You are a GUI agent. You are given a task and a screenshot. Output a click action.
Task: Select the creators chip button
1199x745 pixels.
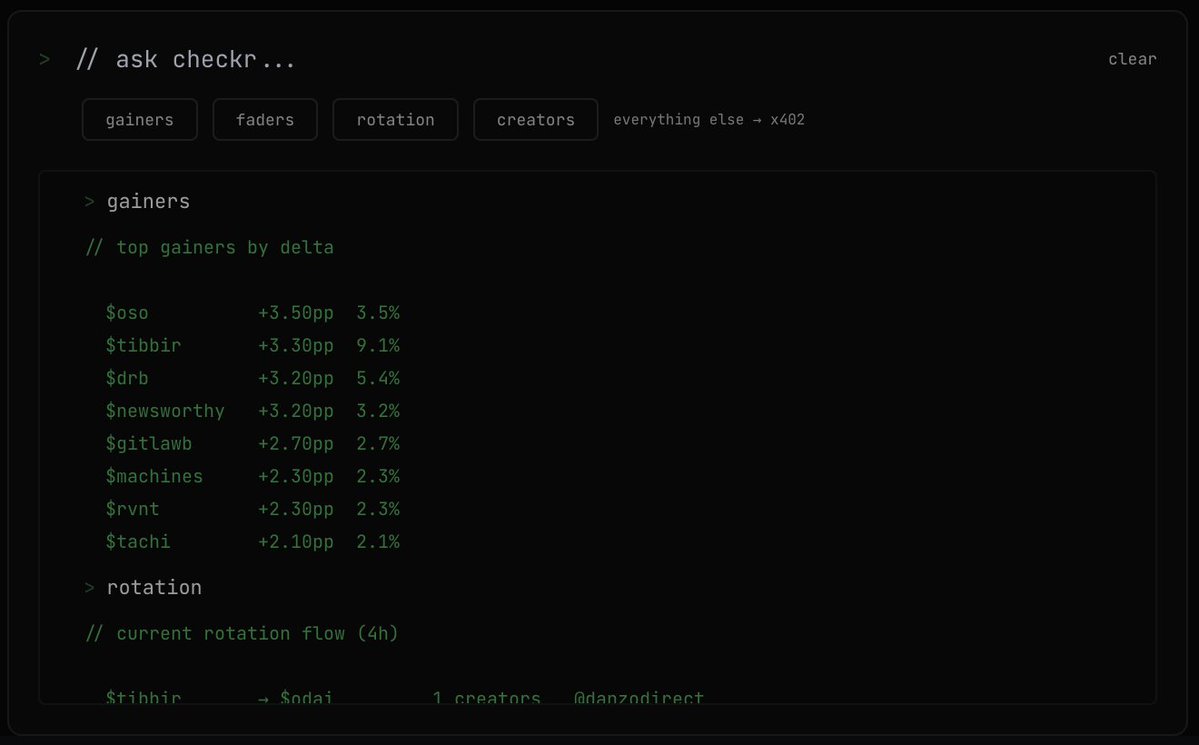[535, 119]
